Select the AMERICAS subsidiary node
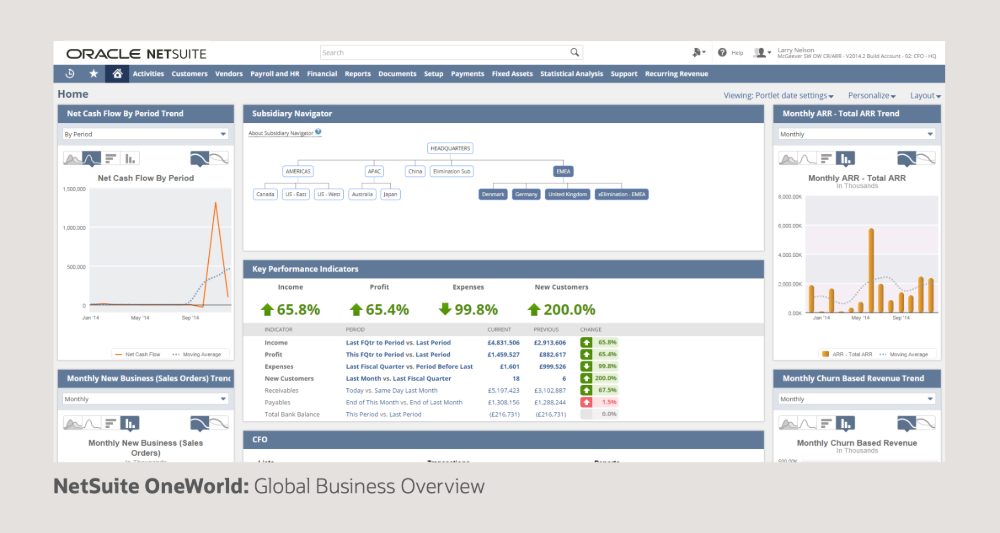The width and height of the screenshot is (1000, 533). coord(298,172)
